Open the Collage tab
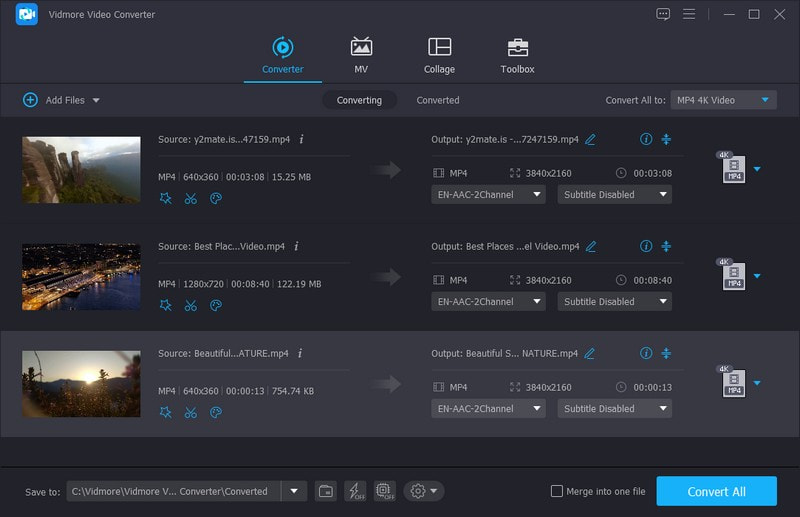 pyautogui.click(x=439, y=56)
